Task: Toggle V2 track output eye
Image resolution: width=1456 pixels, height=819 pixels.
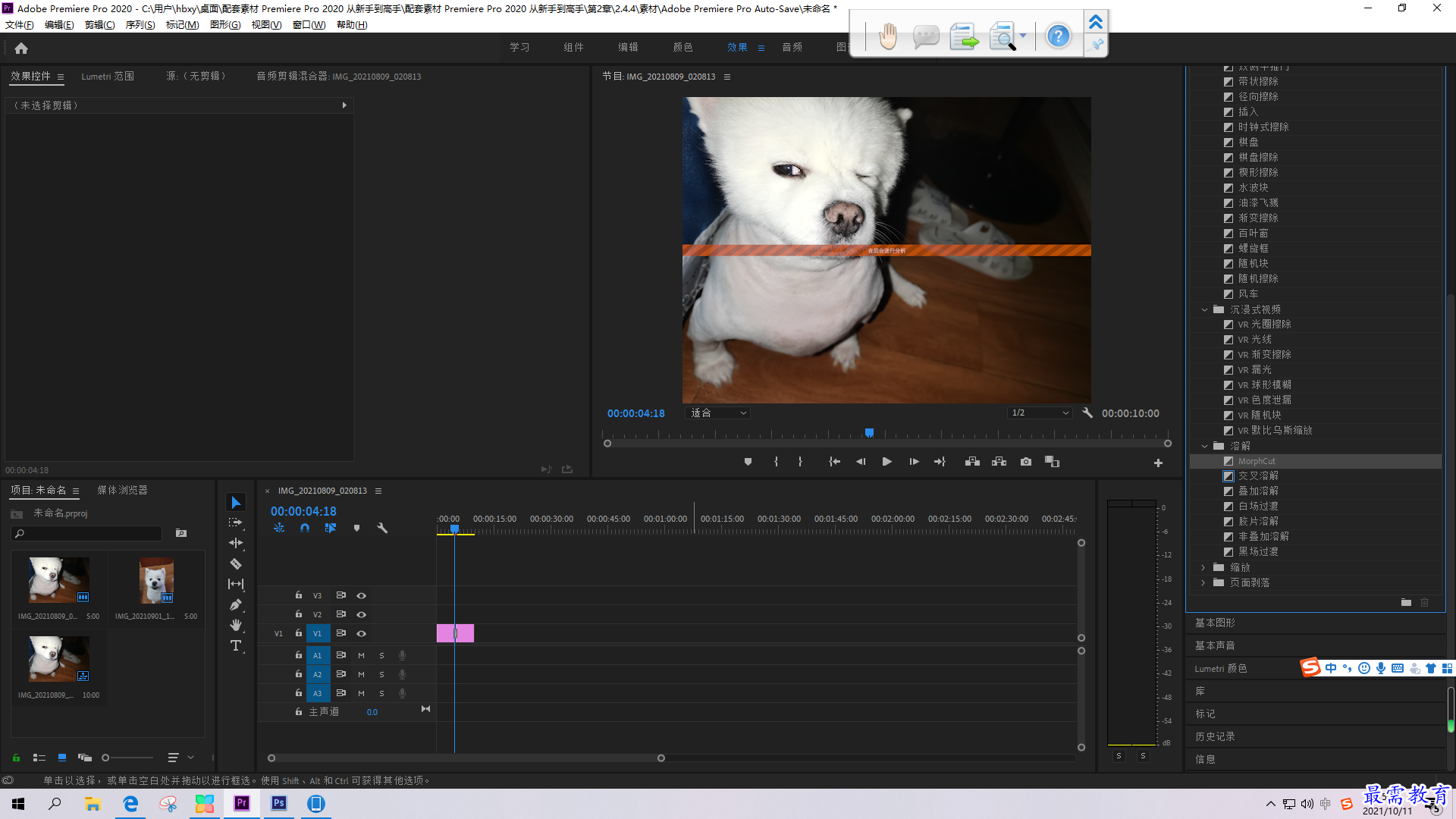Action: tap(362, 615)
